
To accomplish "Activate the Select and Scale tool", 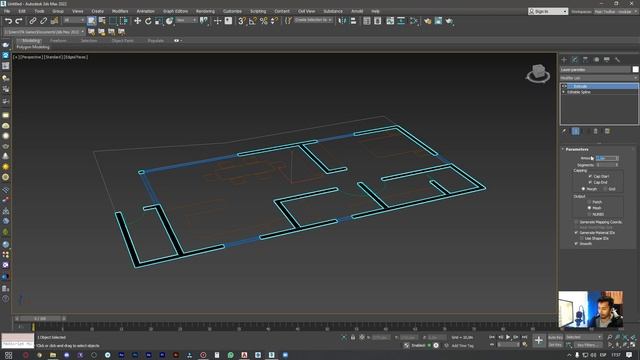I will [159, 20].
